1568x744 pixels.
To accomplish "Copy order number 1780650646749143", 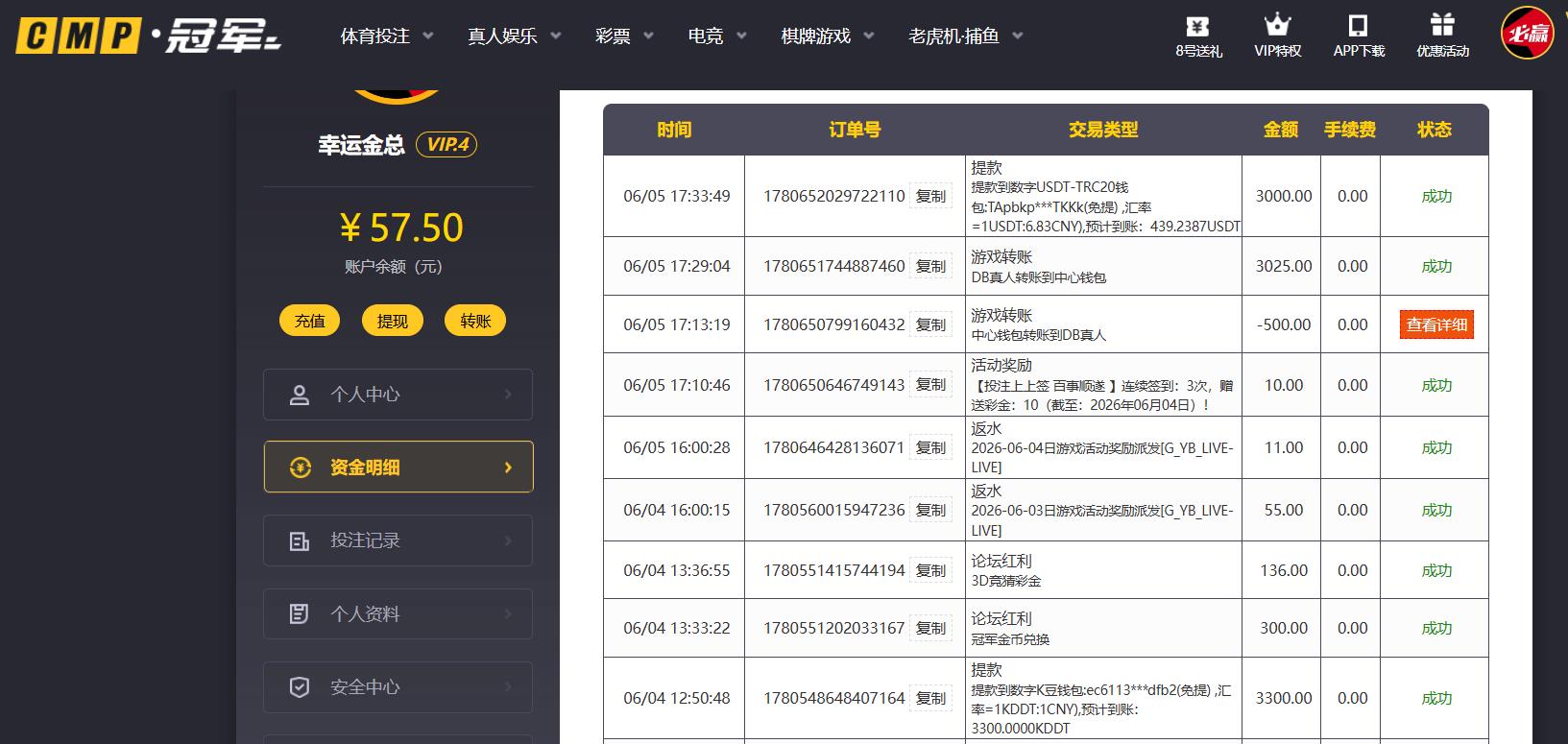I will click(930, 385).
